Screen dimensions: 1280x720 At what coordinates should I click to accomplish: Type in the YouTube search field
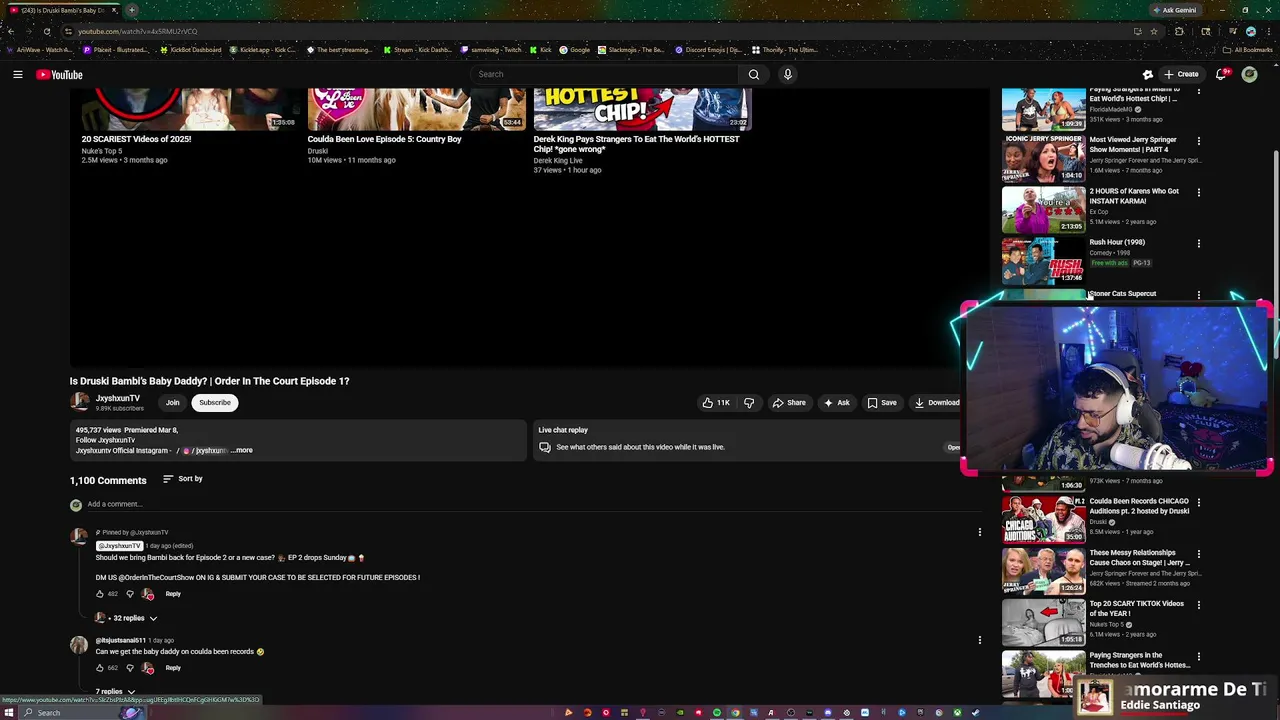tap(604, 74)
